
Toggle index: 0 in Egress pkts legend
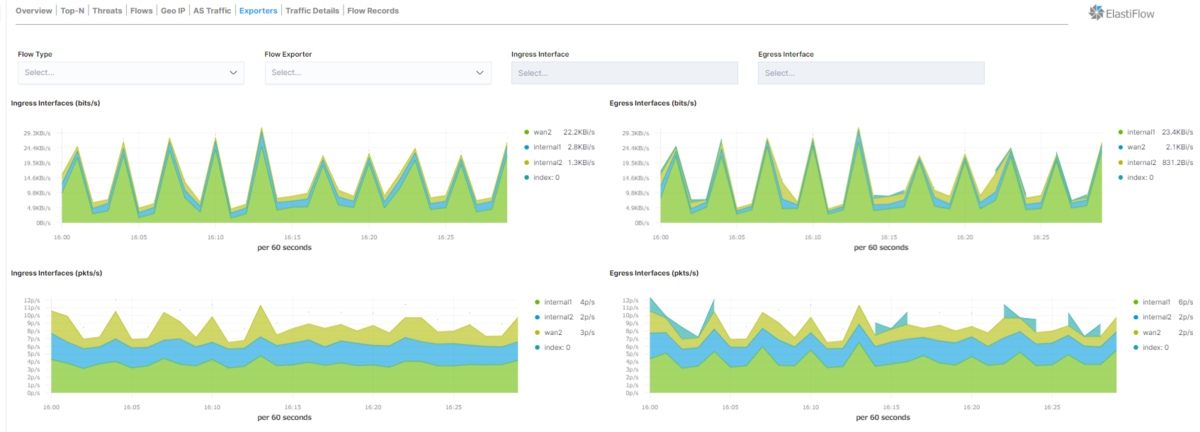click(x=1155, y=346)
